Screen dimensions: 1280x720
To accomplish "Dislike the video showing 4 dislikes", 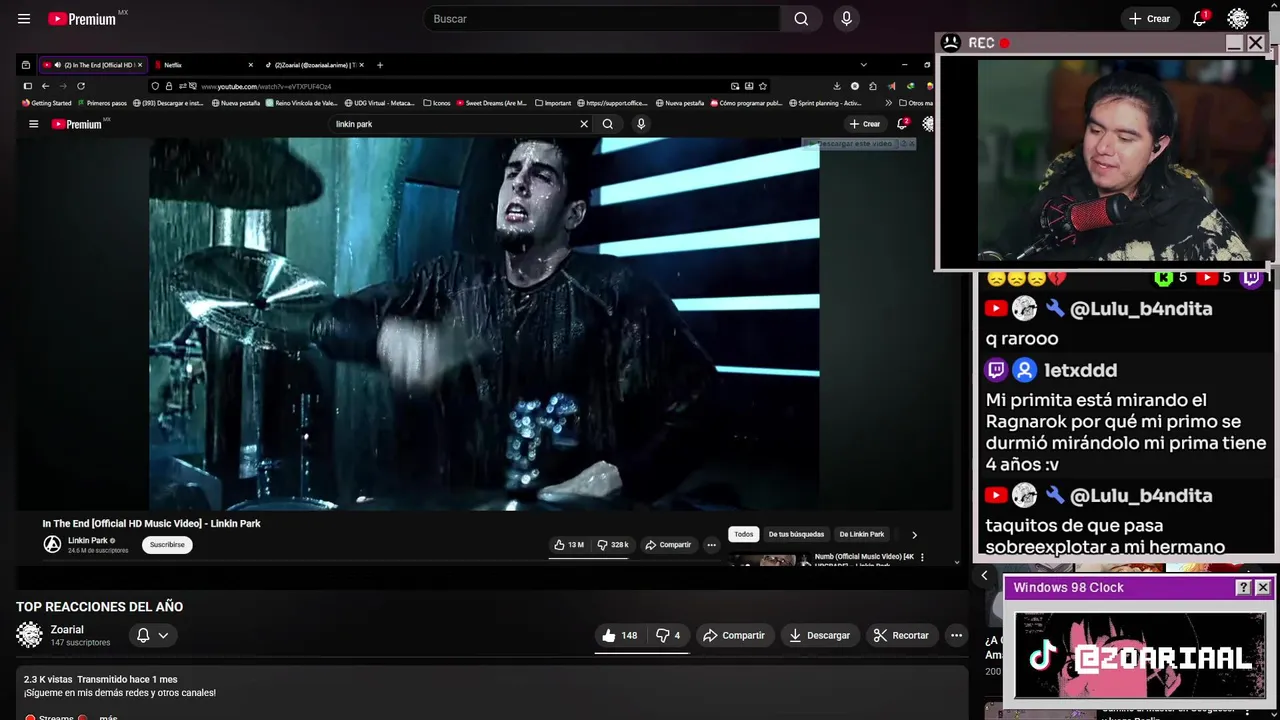I will pos(667,635).
